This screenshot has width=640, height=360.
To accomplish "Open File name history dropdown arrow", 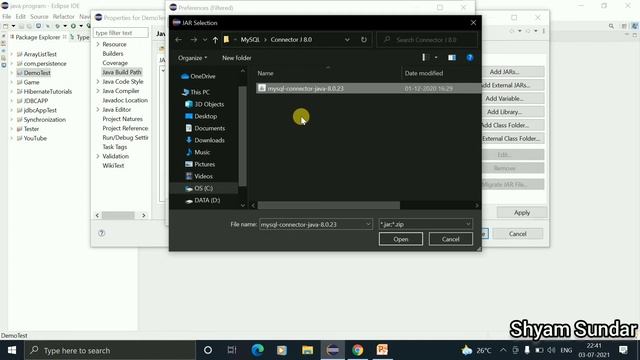I will click(368, 224).
